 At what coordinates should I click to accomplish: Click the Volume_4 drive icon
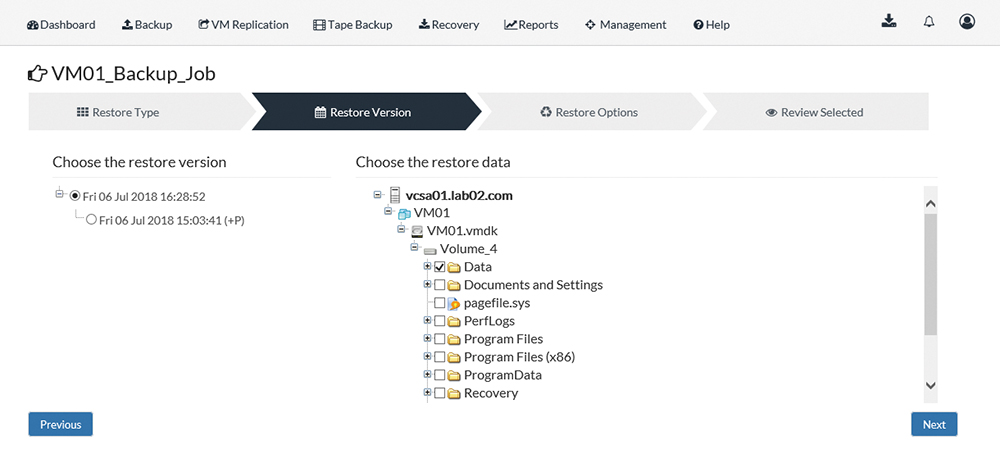430,250
